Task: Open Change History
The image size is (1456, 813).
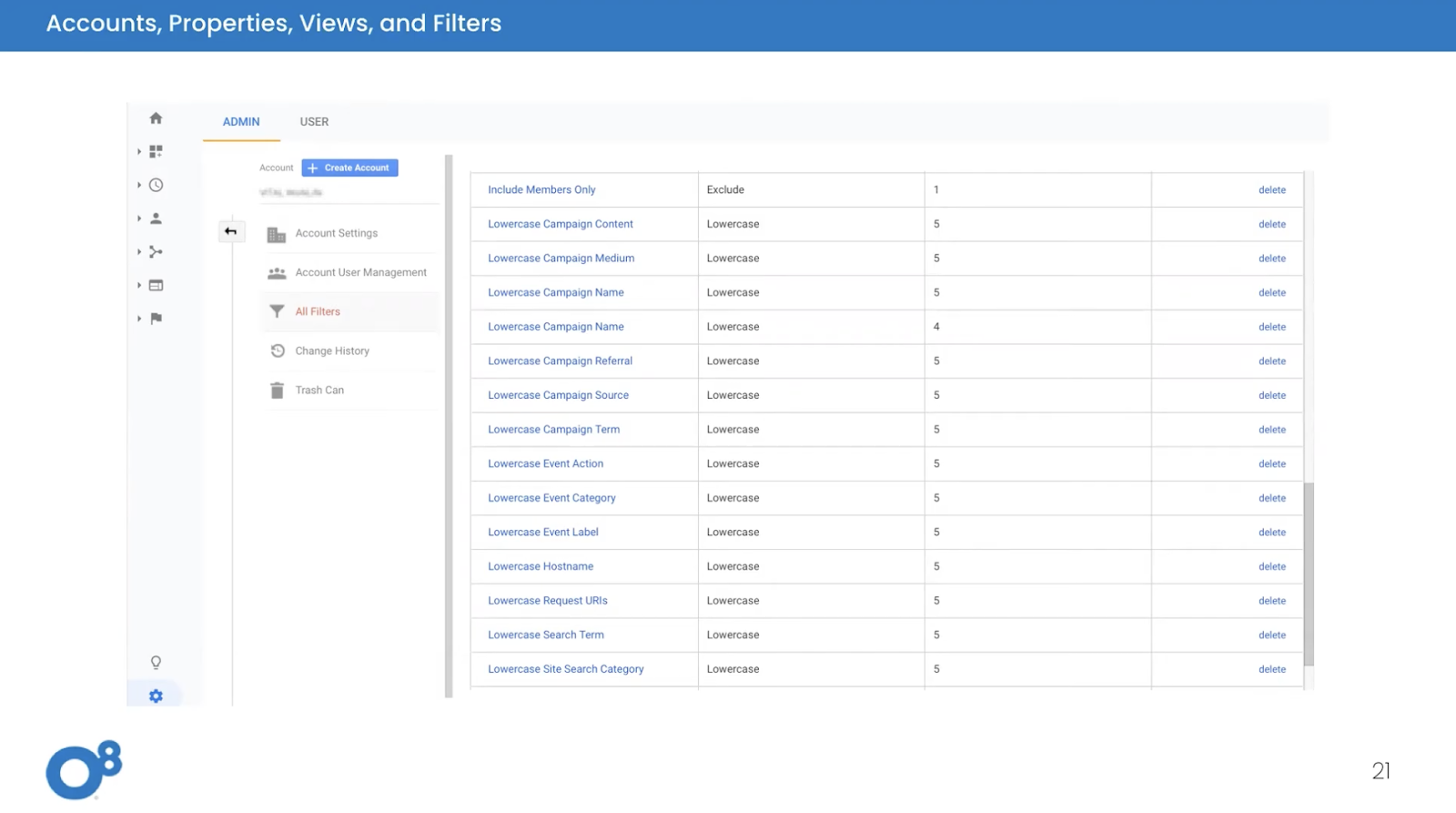Action: point(332,351)
